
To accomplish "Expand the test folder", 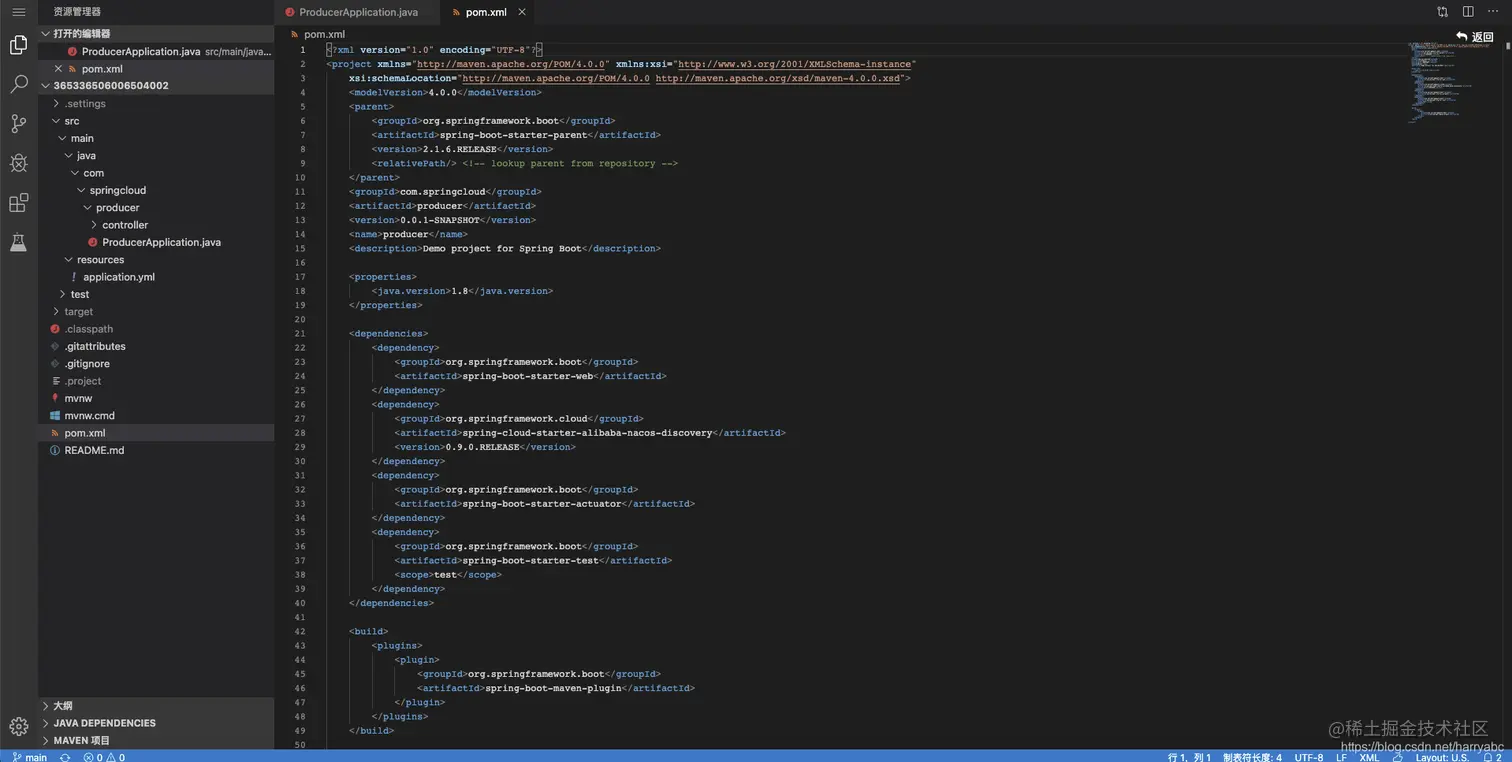I will point(156,294).
